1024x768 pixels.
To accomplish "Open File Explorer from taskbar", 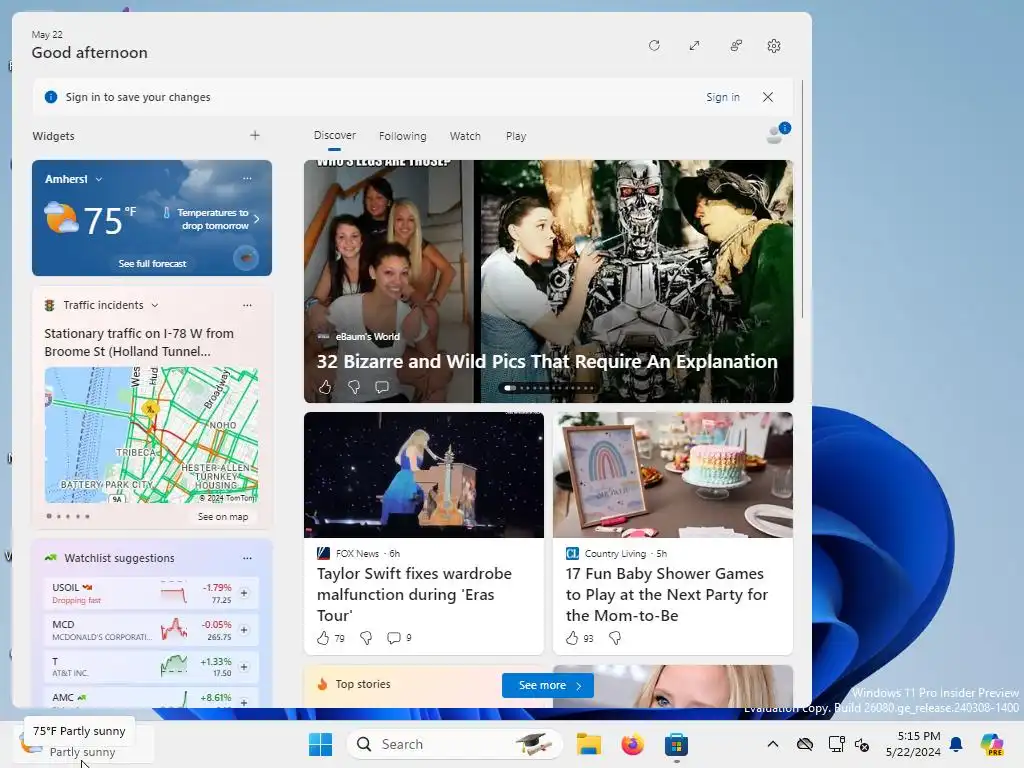I will [588, 744].
